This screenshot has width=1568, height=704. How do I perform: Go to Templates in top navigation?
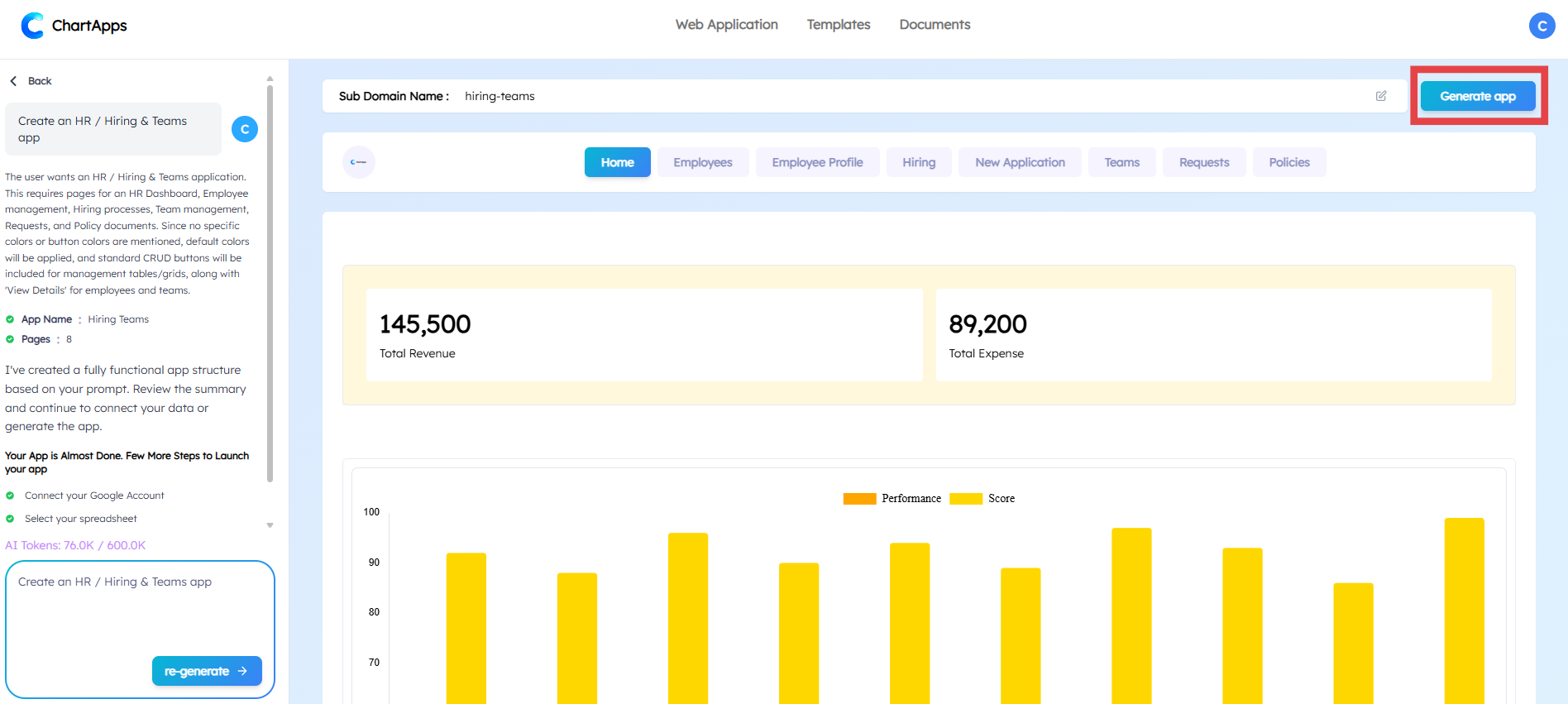coord(839,25)
